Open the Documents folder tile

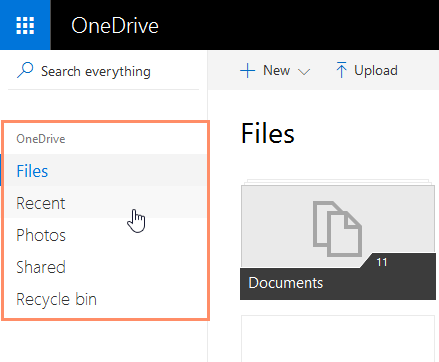338,239
